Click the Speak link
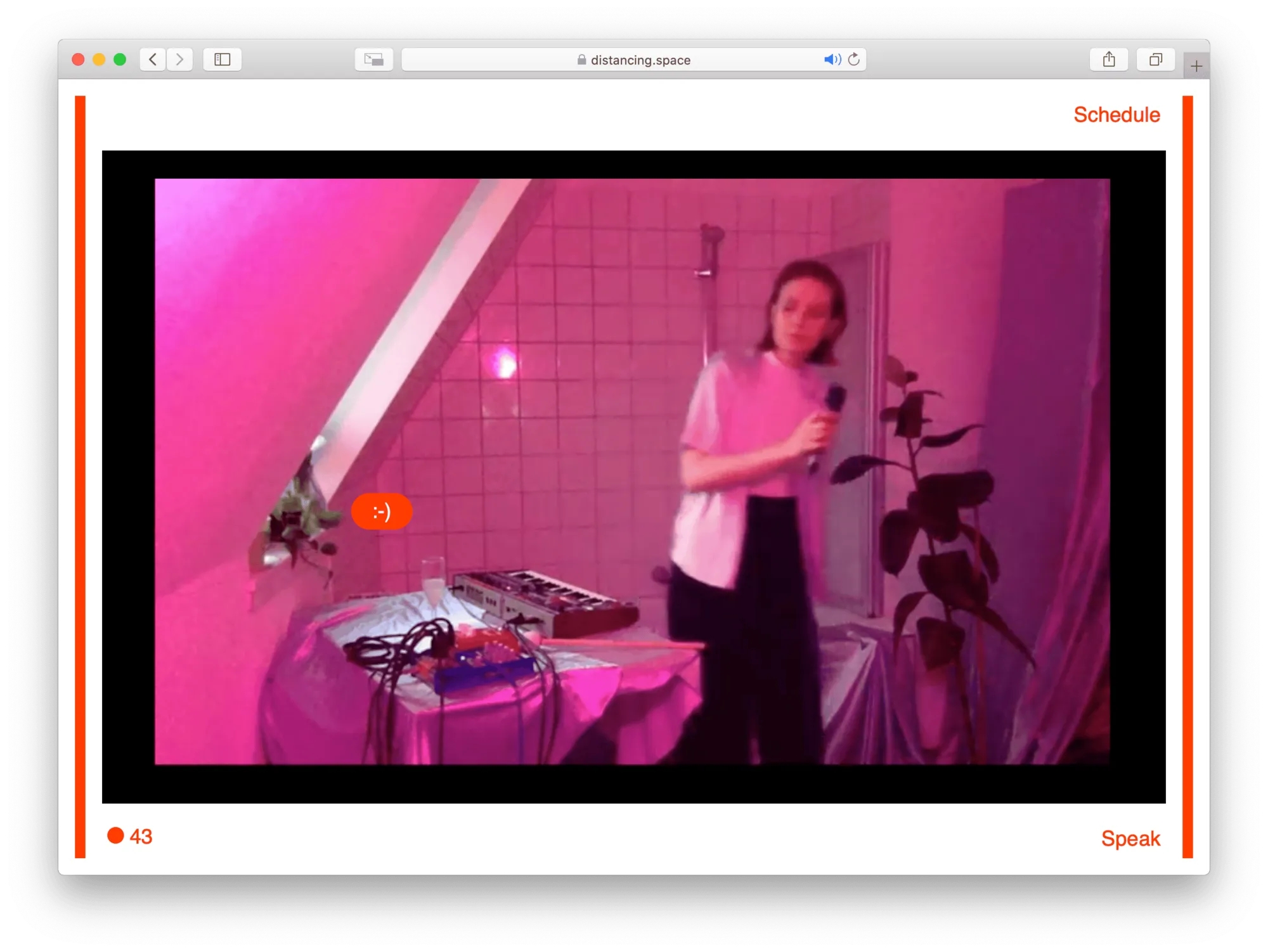Image resolution: width=1268 pixels, height=952 pixels. pyautogui.click(x=1130, y=839)
